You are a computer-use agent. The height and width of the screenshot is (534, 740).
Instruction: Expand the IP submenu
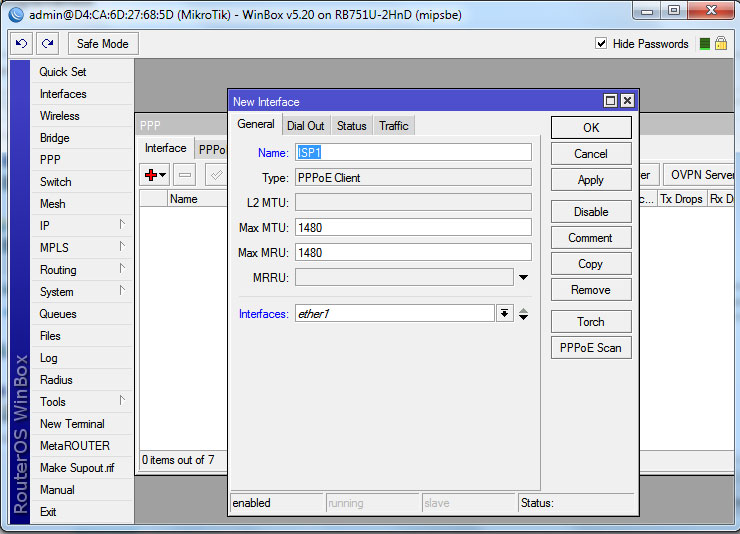click(x=80, y=226)
